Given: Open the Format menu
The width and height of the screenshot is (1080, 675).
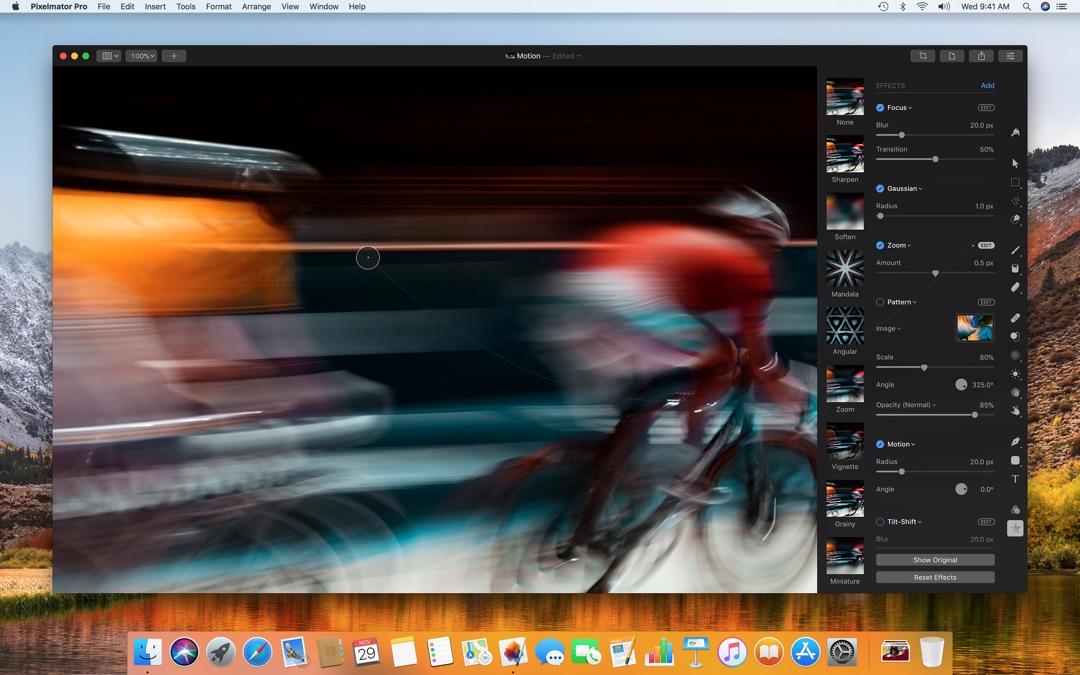Looking at the screenshot, I should (218, 7).
